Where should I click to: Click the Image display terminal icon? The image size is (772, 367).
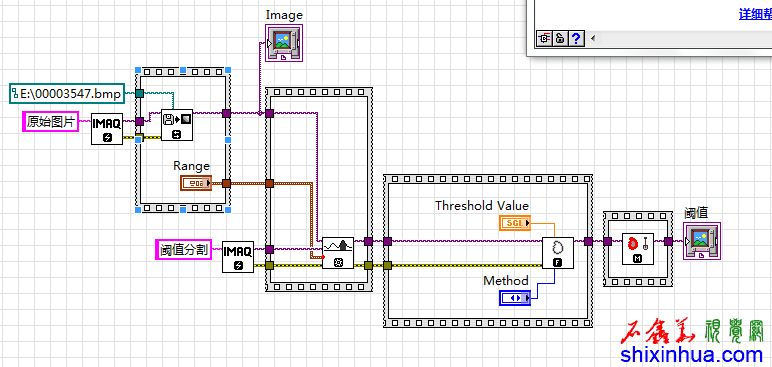point(284,43)
